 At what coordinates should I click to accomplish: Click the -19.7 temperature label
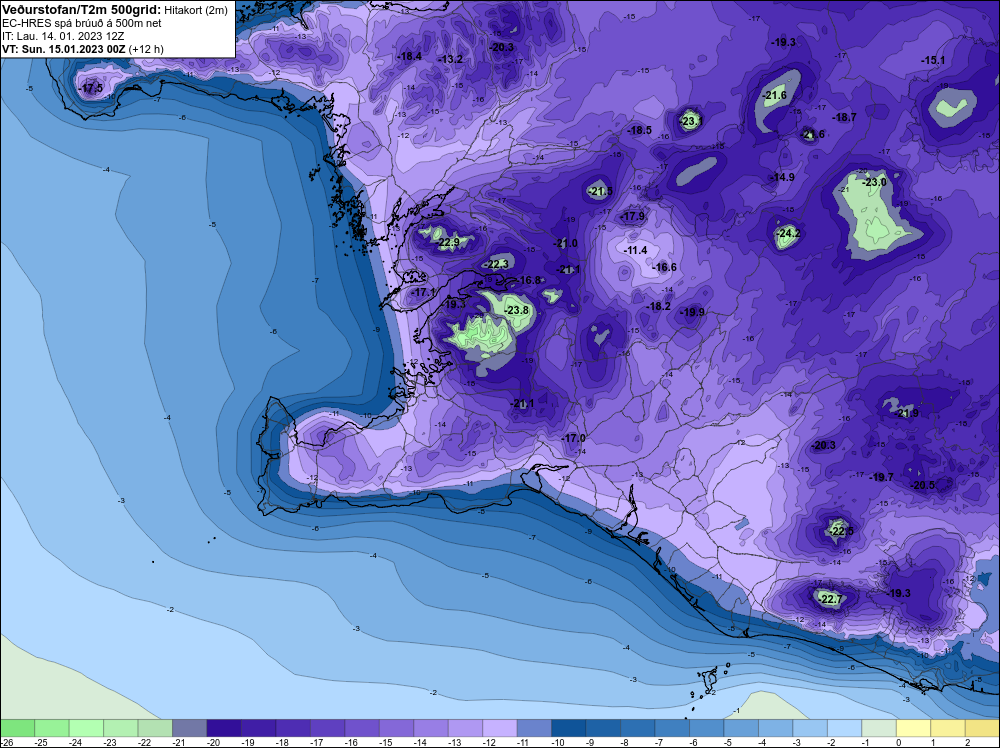coord(882,477)
